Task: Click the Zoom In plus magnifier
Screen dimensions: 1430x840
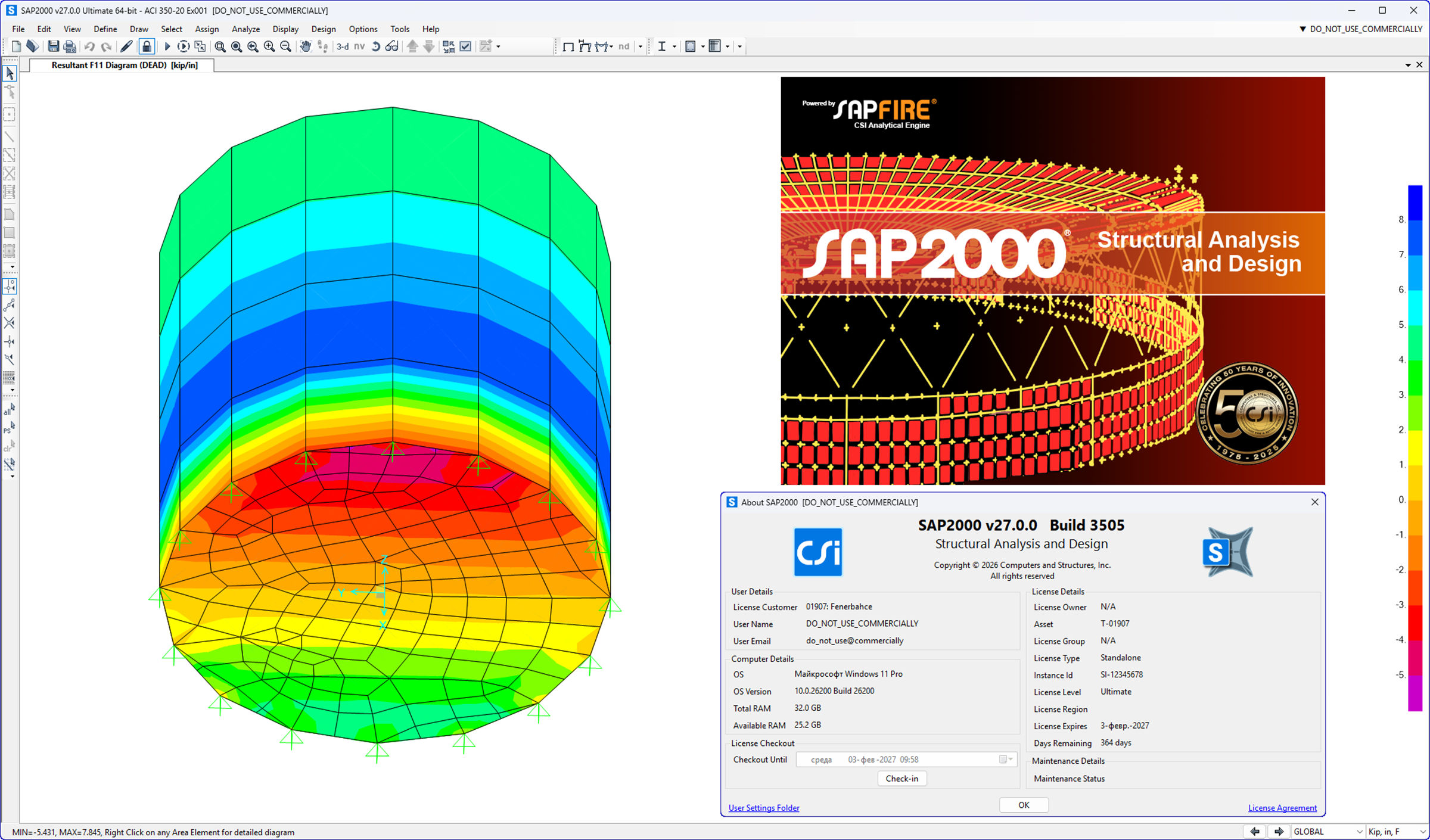Action: [x=269, y=46]
